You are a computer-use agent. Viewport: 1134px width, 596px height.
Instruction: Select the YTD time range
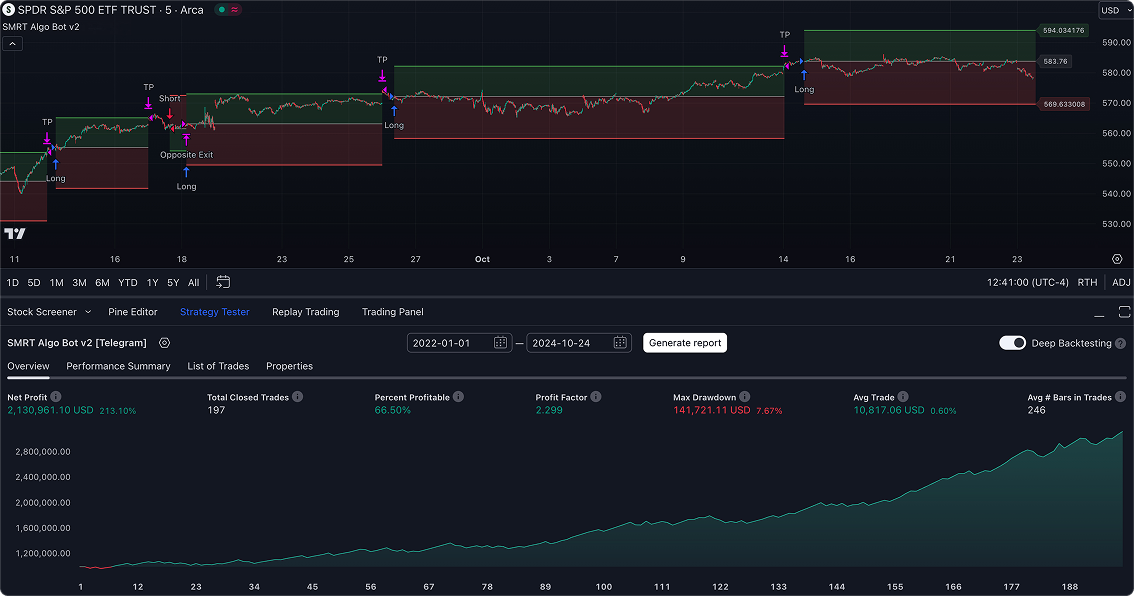coord(128,282)
